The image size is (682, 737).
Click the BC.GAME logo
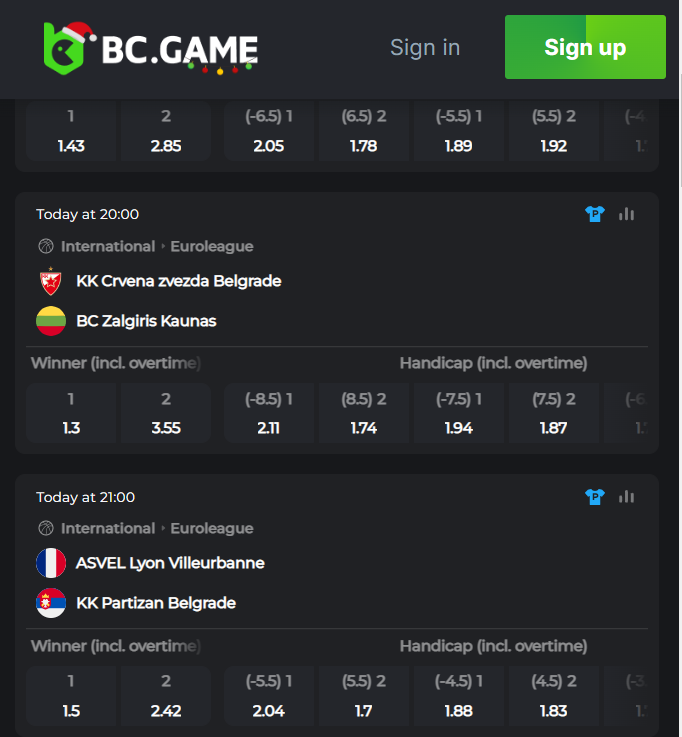tap(150, 49)
